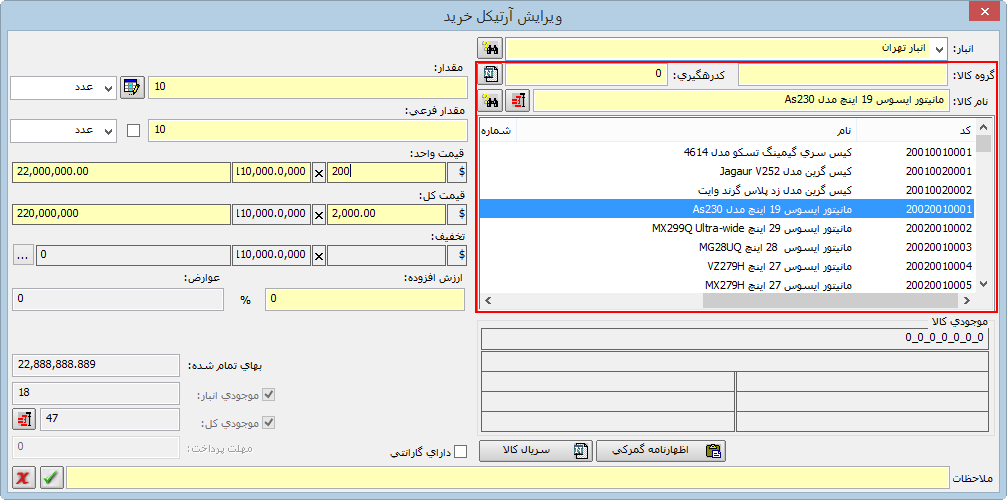The height and width of the screenshot is (500, 1007).
Task: Confirm with the green checkmark button
Action: click(52, 478)
